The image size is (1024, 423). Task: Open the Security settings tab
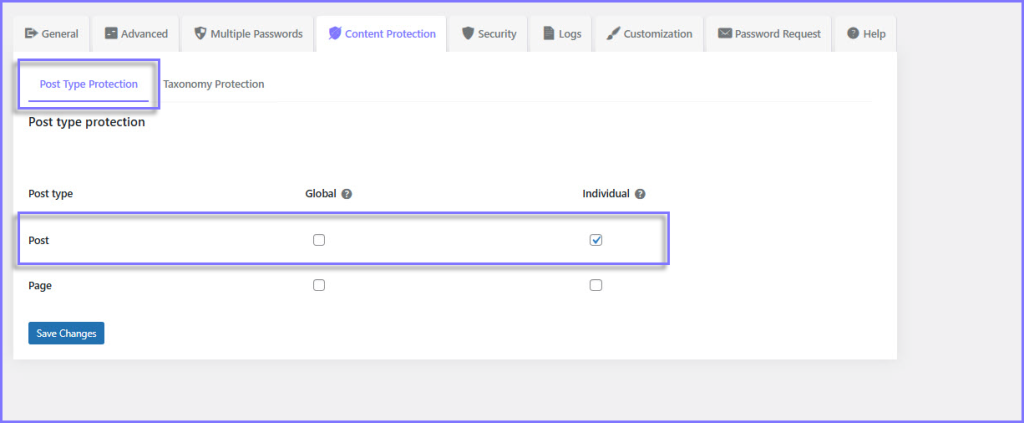coord(489,34)
